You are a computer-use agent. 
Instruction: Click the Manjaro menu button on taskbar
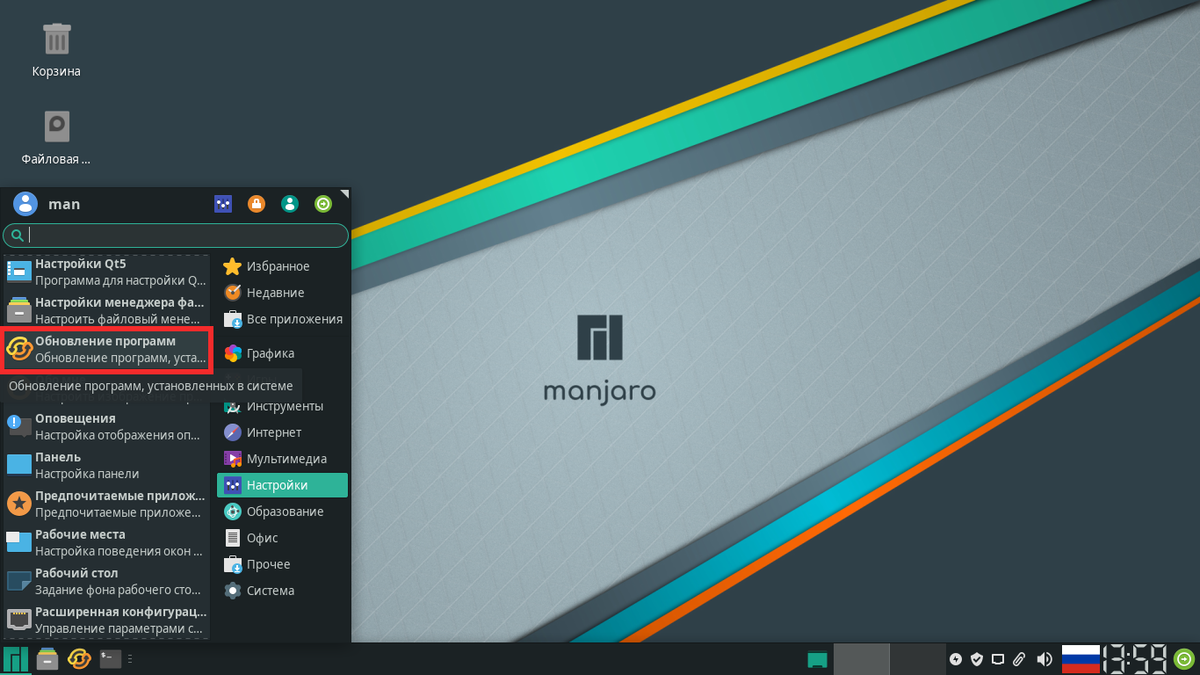click(16, 659)
